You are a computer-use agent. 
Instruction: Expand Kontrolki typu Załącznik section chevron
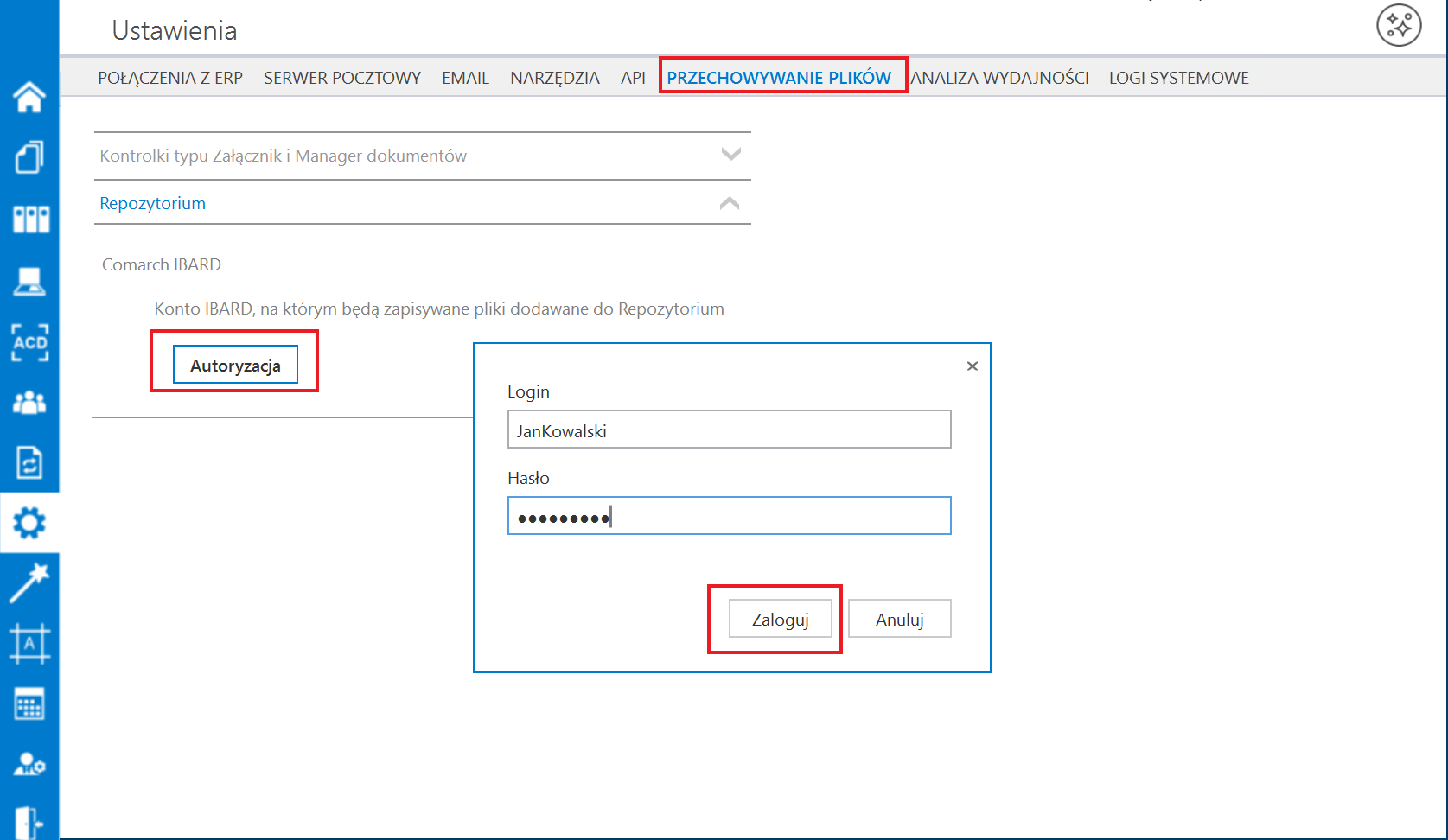click(x=731, y=154)
